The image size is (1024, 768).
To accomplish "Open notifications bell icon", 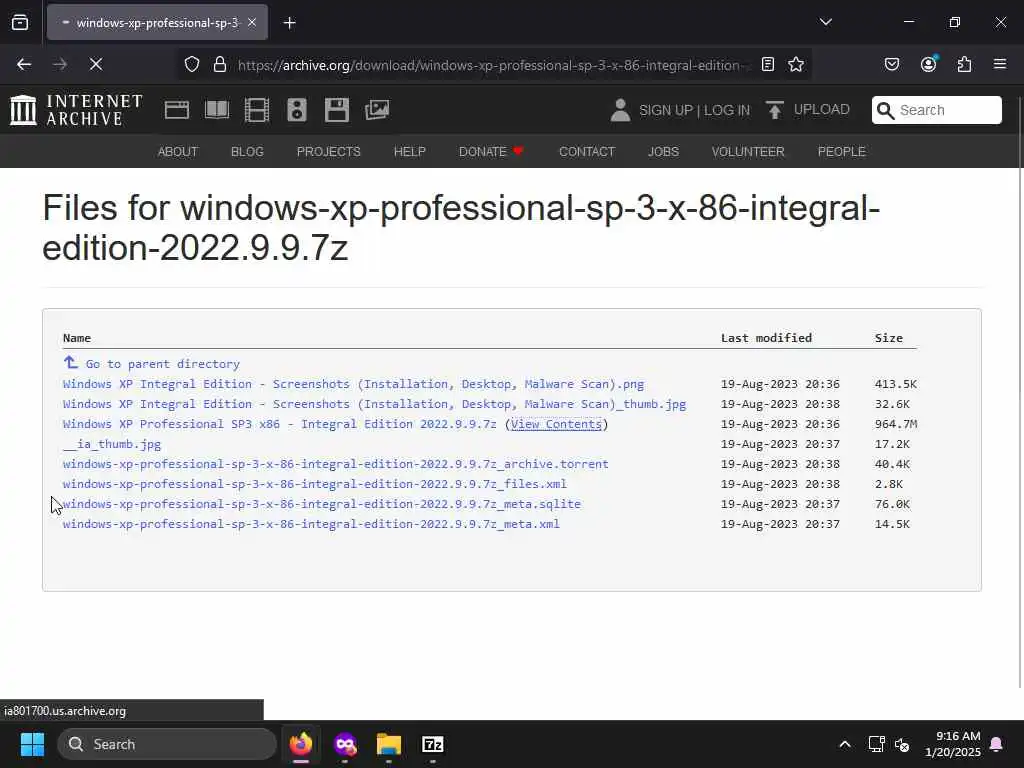I will click(997, 744).
